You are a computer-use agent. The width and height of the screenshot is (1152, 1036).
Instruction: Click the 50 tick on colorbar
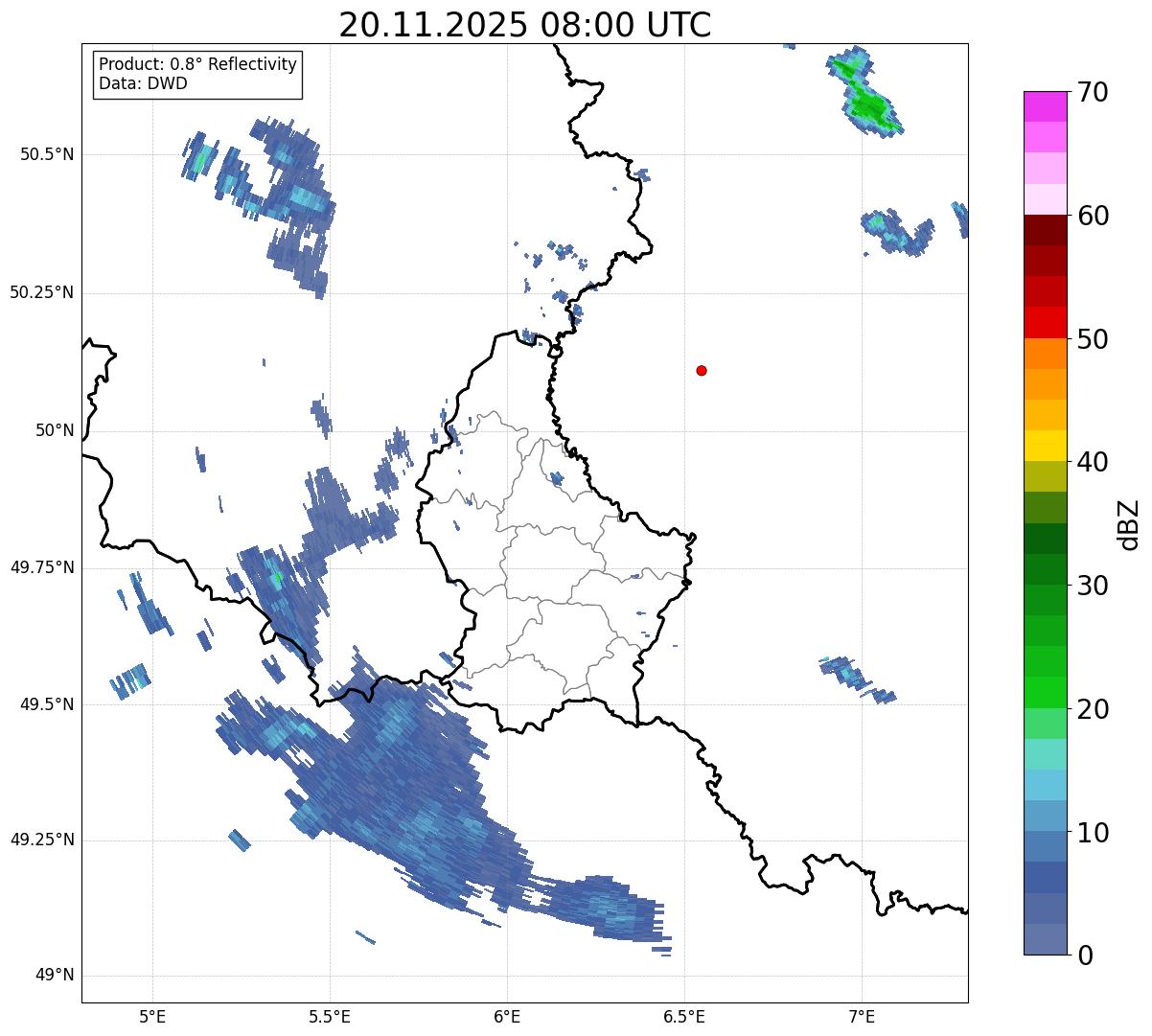tap(1092, 339)
